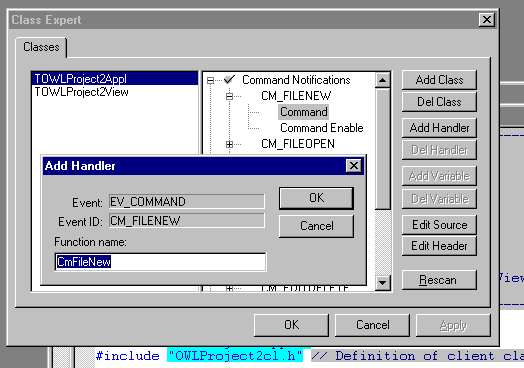Click the disabled Del Variable button
The image size is (524, 368).
[x=439, y=199]
